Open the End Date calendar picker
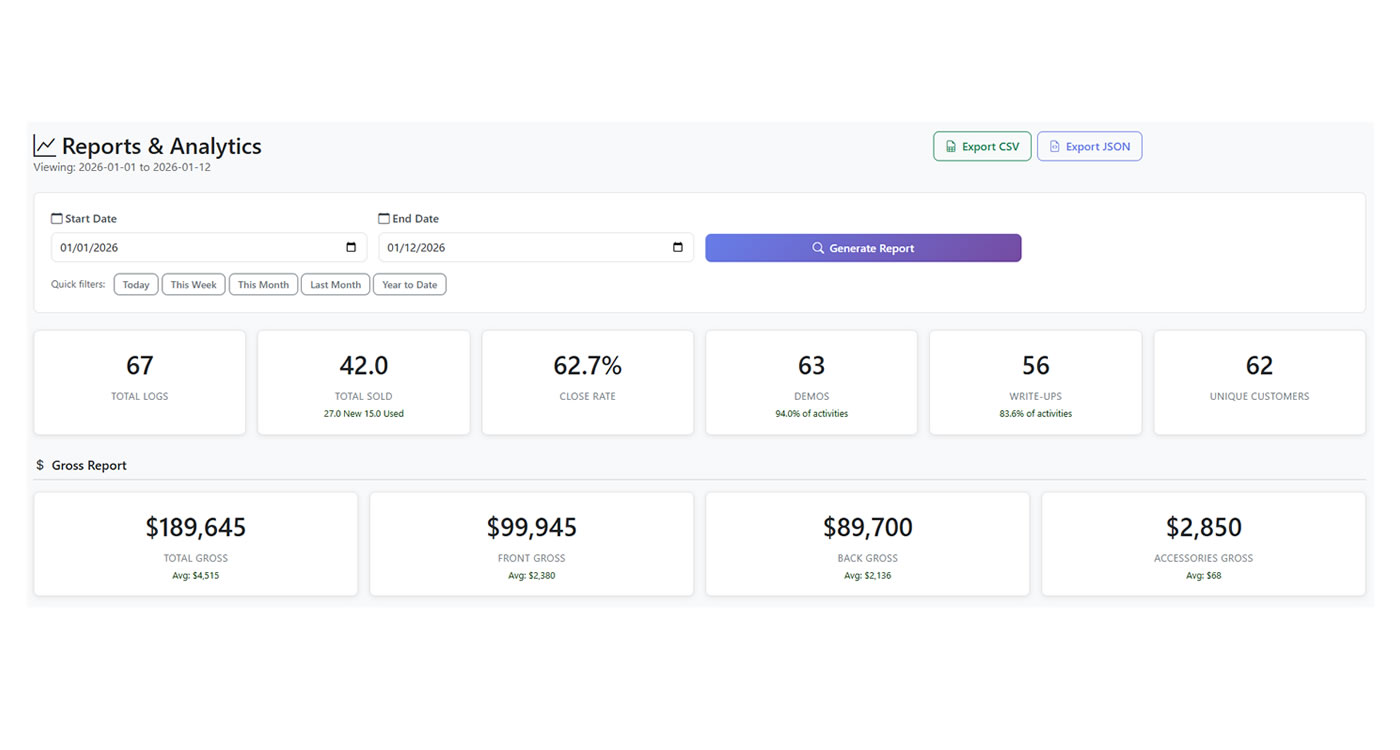This screenshot has width=1400, height=750. [x=677, y=247]
